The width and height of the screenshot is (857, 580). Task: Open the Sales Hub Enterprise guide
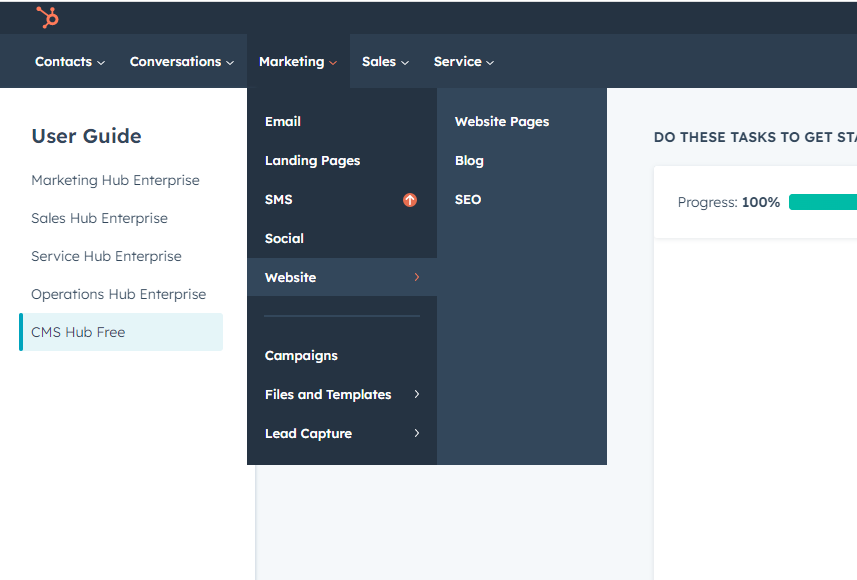(99, 218)
